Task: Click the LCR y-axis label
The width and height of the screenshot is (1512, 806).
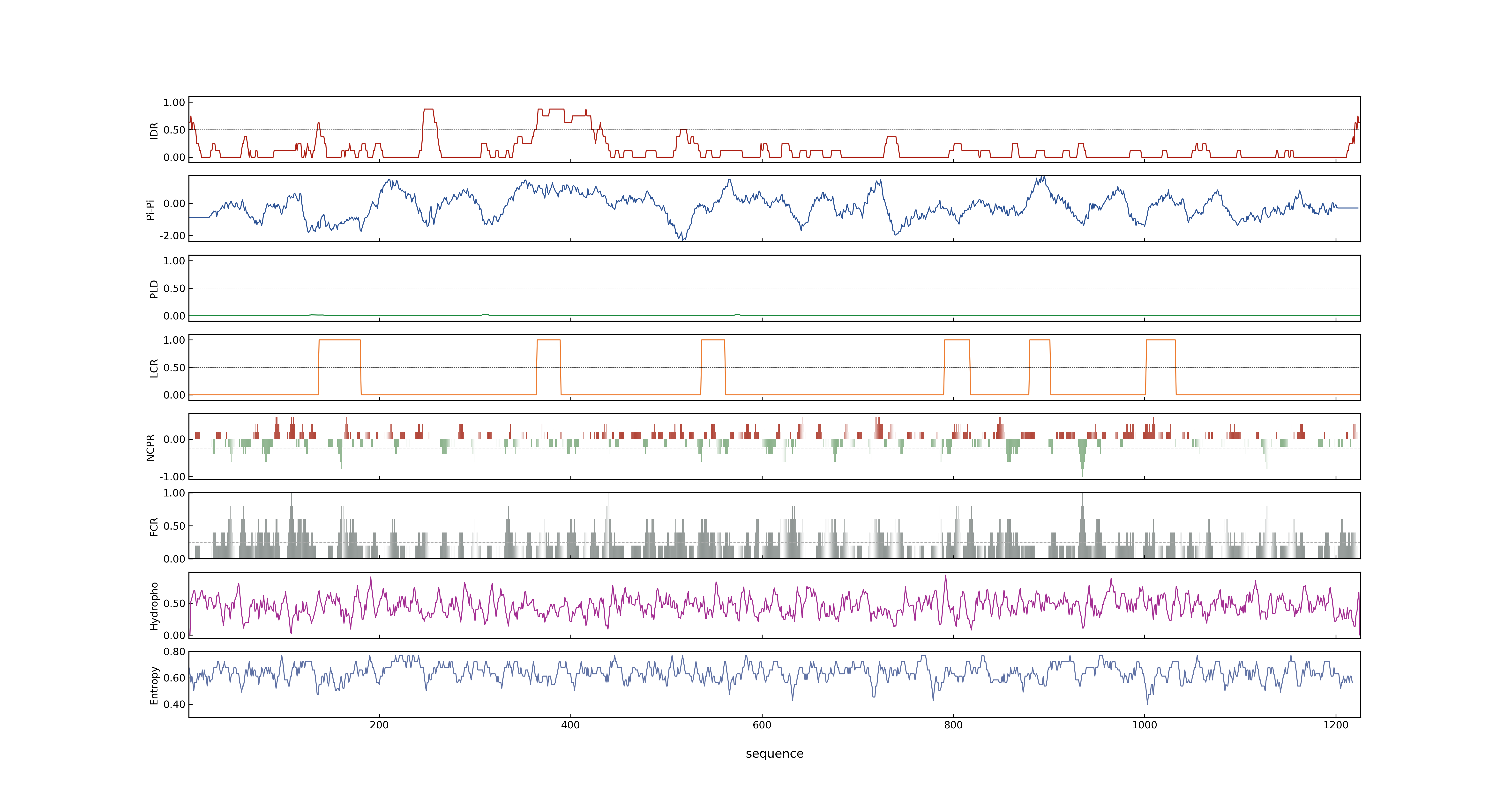Action: click(x=154, y=368)
